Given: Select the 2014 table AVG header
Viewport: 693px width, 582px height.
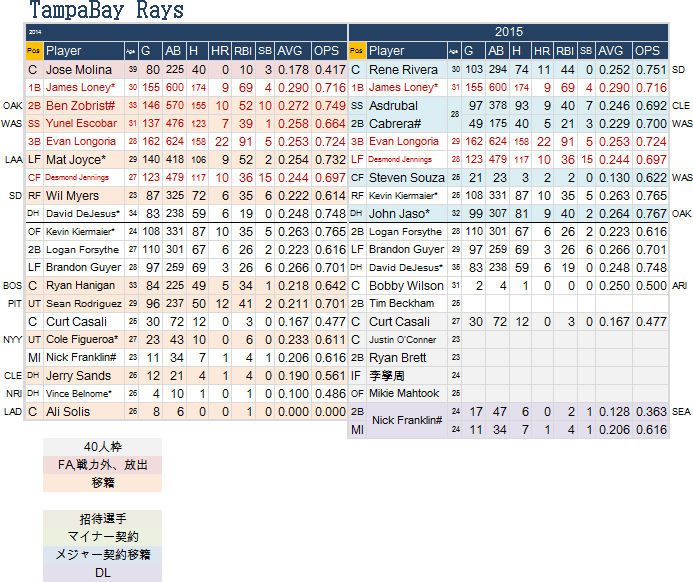Looking at the screenshot, I should pyautogui.click(x=293, y=51).
